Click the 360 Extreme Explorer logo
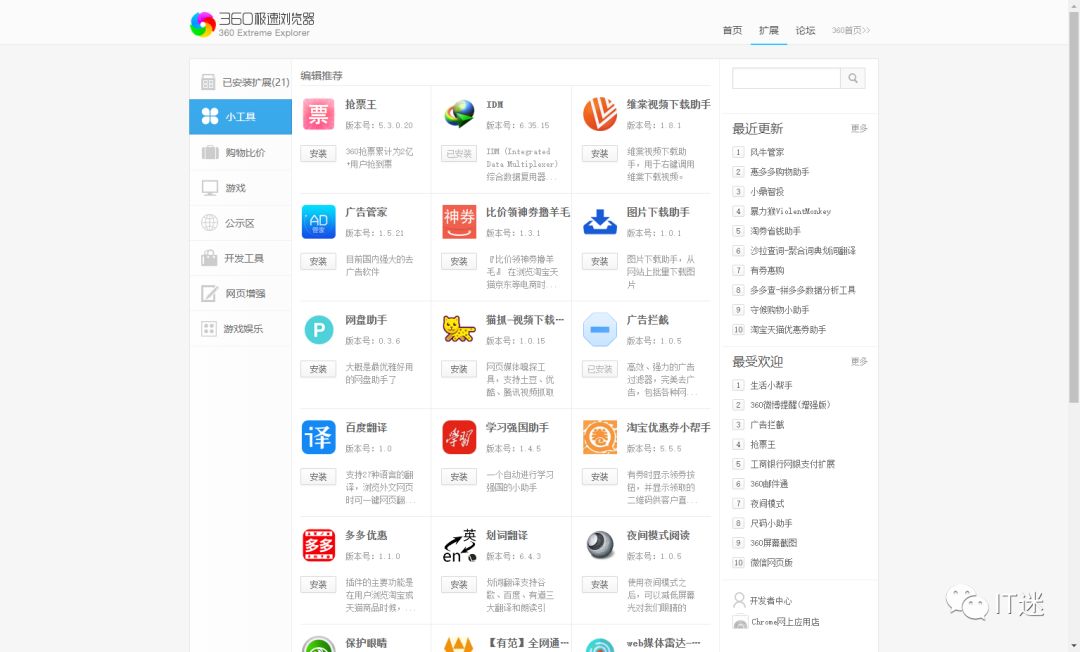The width and height of the screenshot is (1080, 652). click(x=252, y=24)
